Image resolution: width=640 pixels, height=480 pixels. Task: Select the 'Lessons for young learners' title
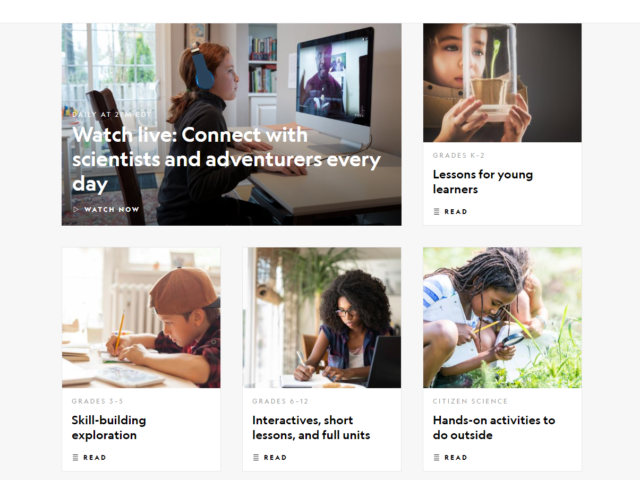483,182
